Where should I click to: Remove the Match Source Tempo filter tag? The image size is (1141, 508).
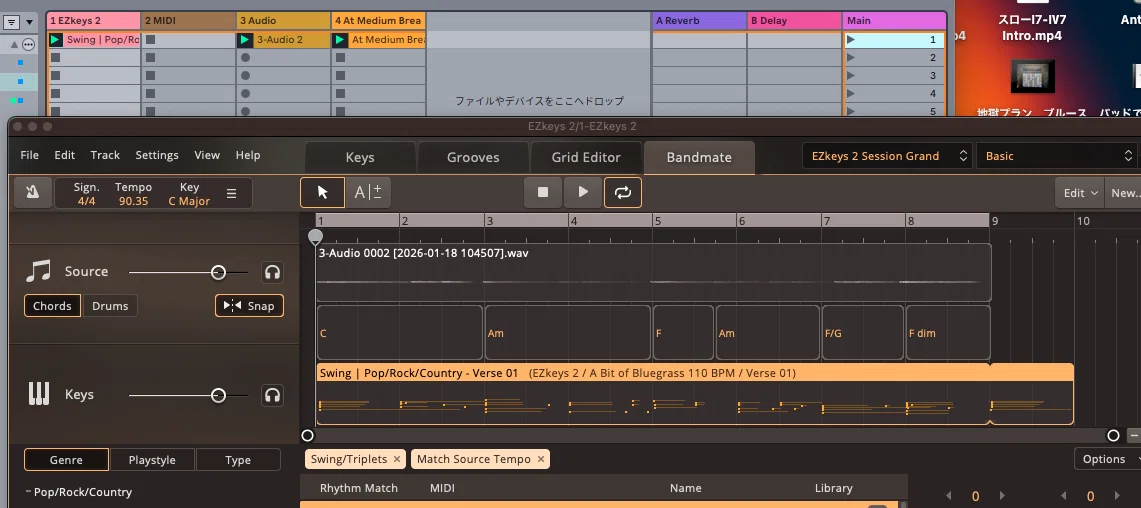541,459
